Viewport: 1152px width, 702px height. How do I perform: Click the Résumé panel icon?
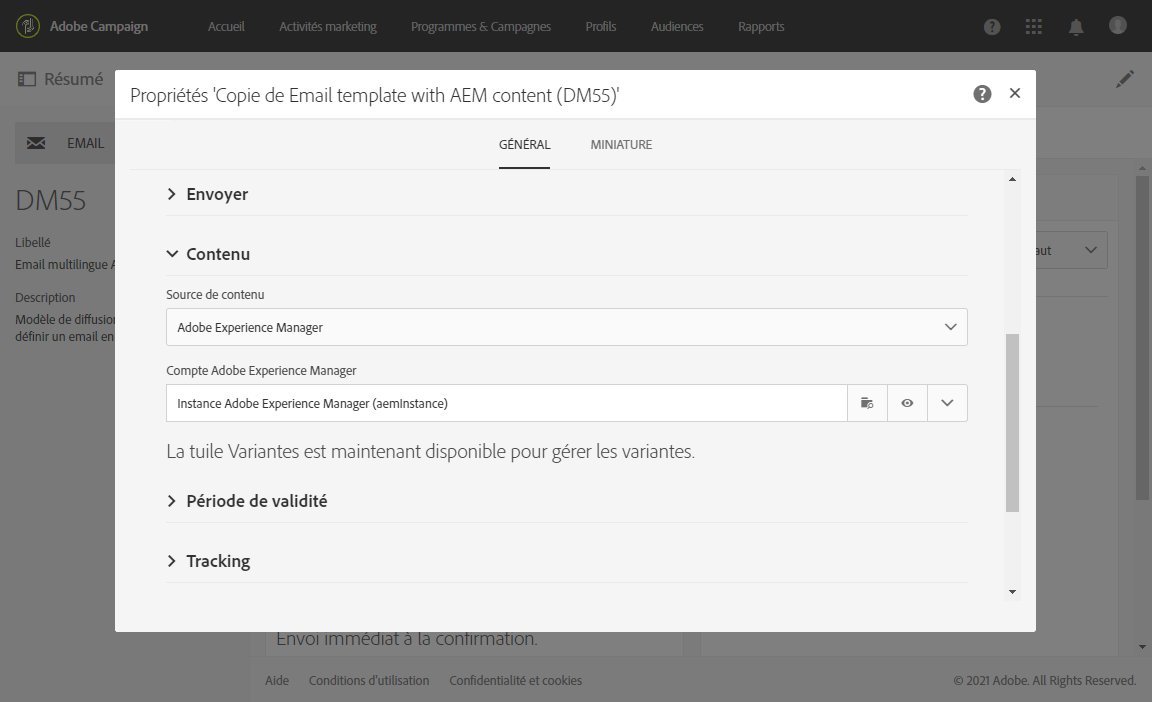pos(26,79)
